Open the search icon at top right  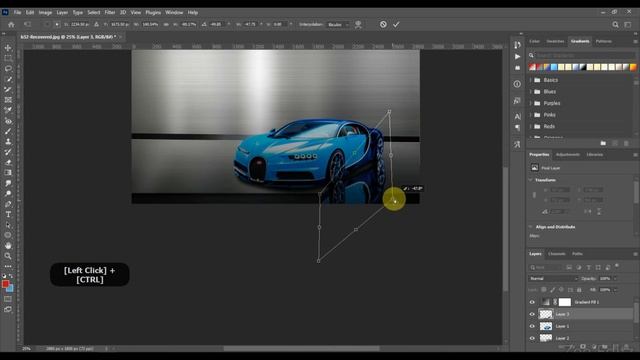(615, 24)
